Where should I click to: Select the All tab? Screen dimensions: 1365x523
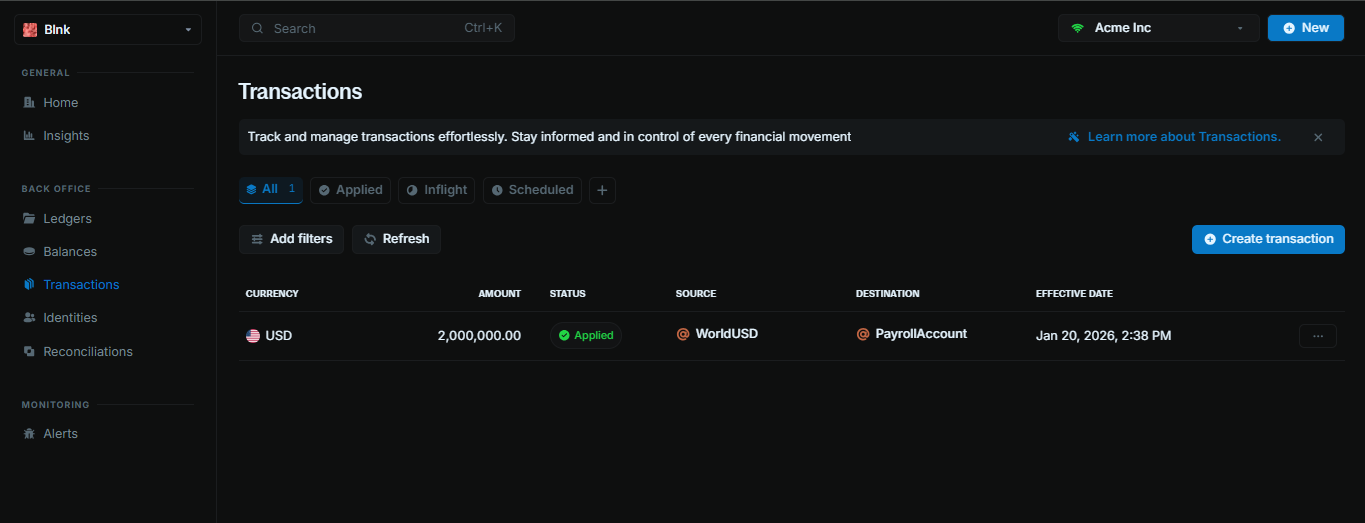[270, 190]
